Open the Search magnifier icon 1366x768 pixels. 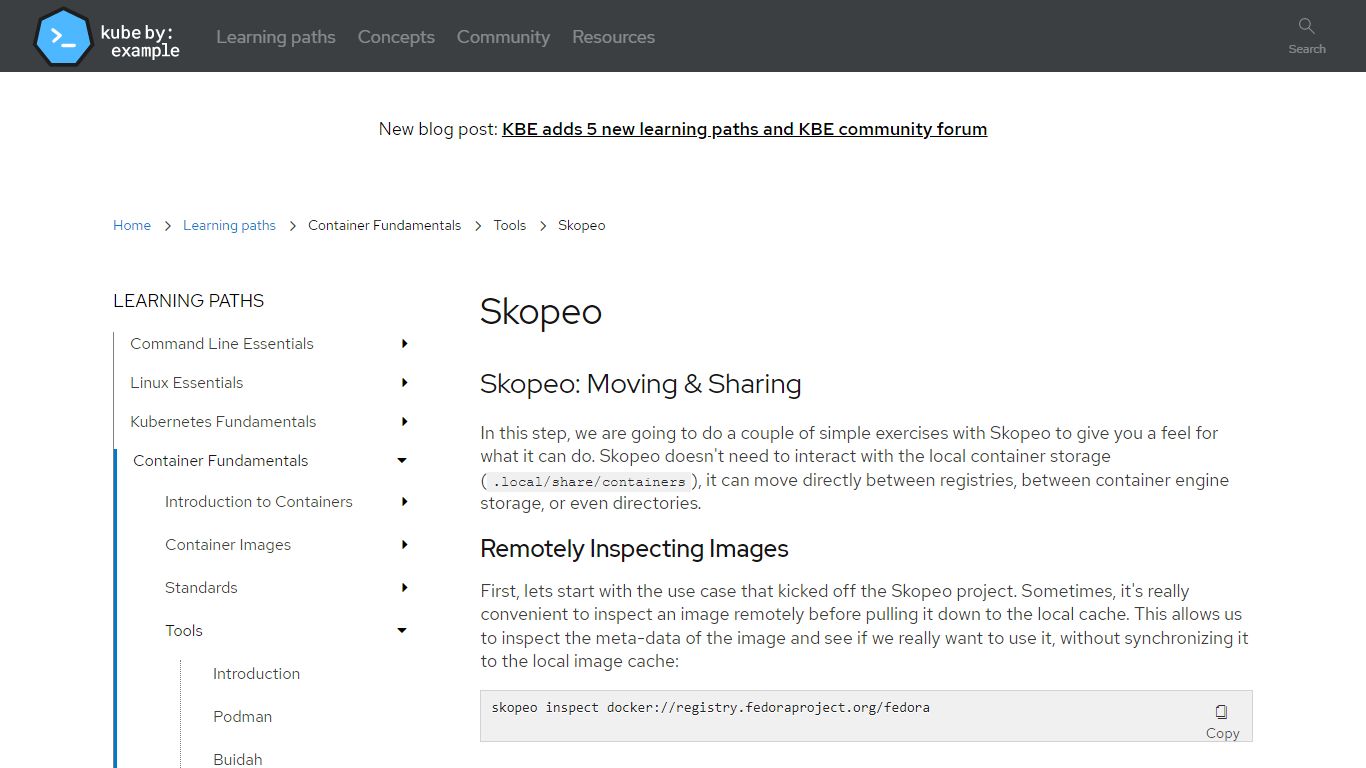coord(1306,26)
